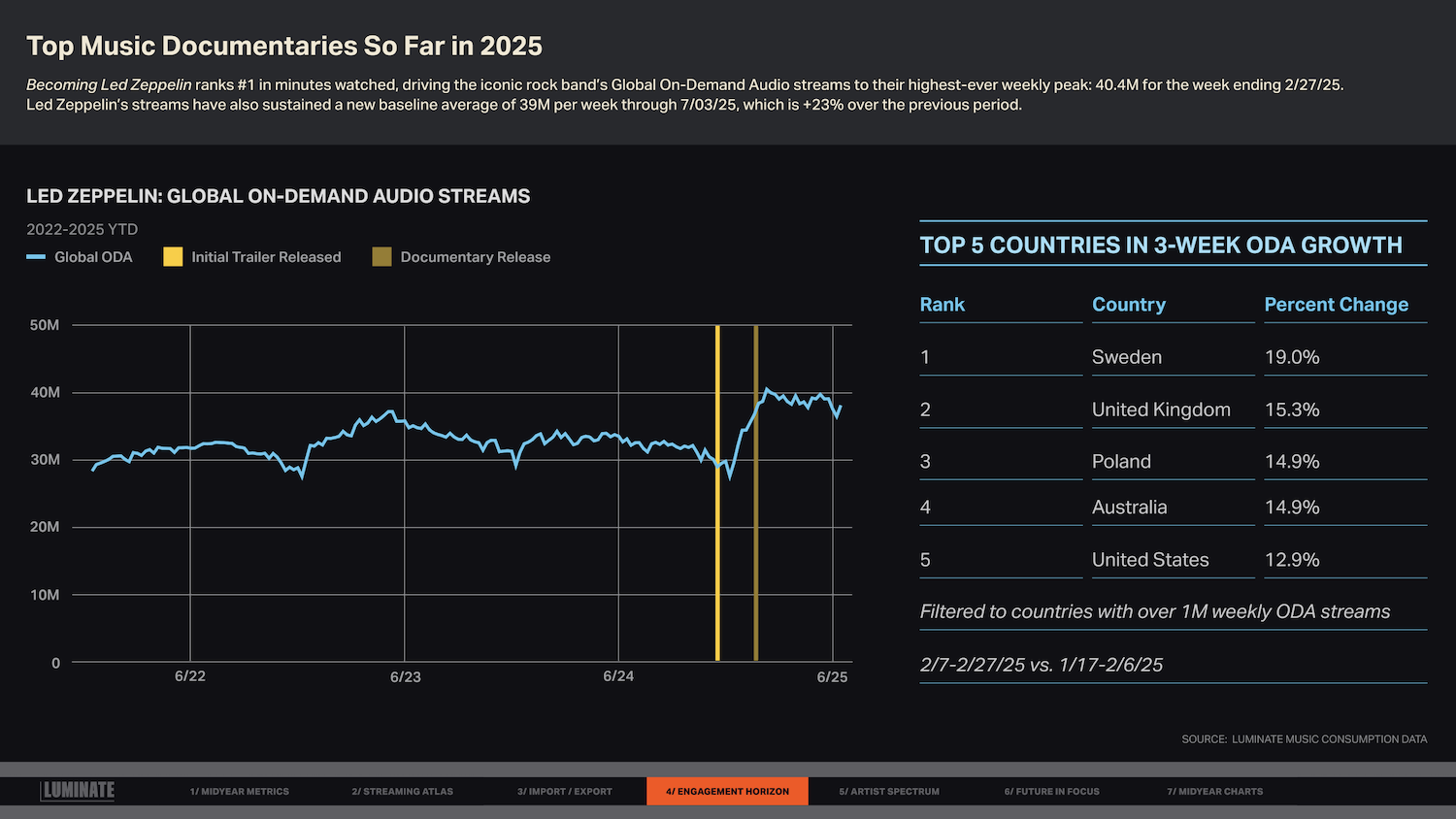Click the yellow trailer release marker line

pyautogui.click(x=717, y=493)
